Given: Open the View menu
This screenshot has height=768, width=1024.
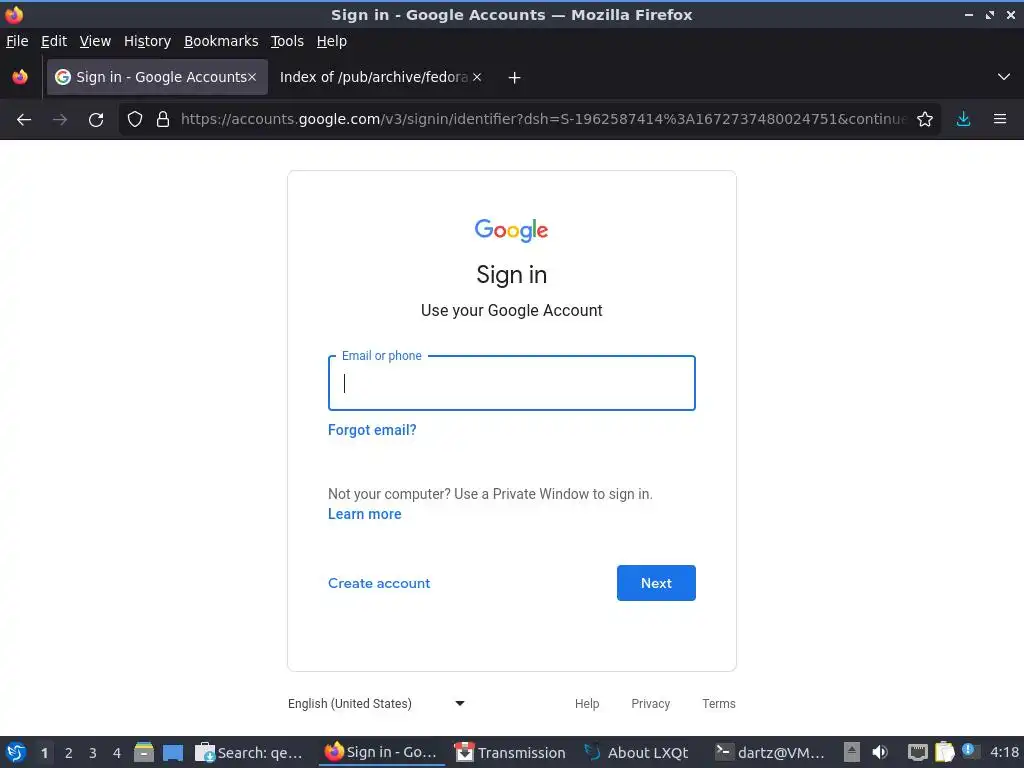Looking at the screenshot, I should point(95,41).
